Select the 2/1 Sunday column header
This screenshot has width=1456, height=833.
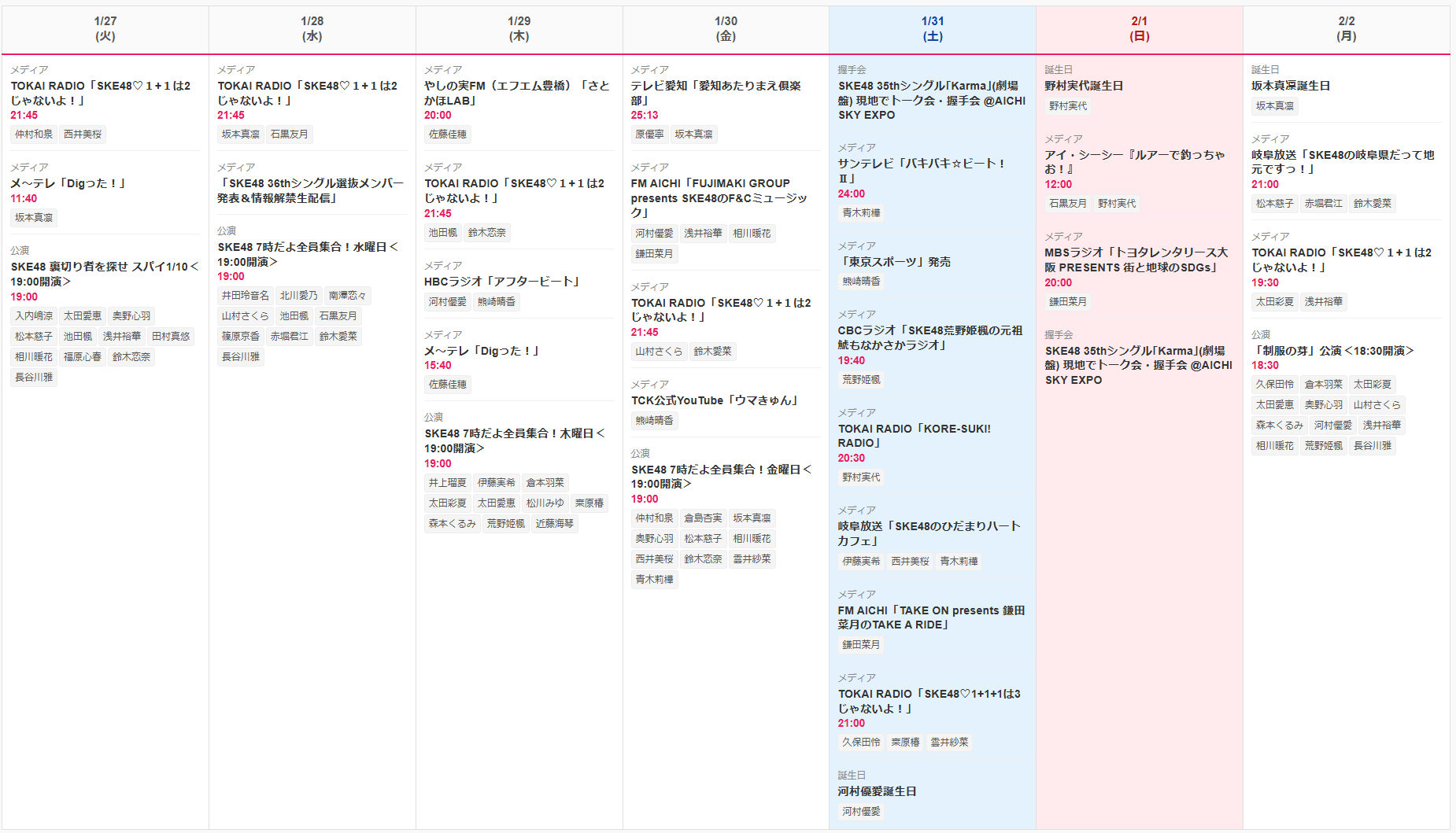[1139, 29]
